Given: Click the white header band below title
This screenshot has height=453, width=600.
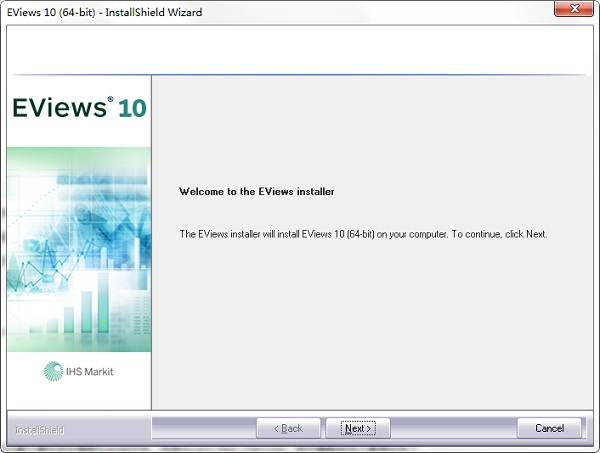Looking at the screenshot, I should [x=300, y=48].
